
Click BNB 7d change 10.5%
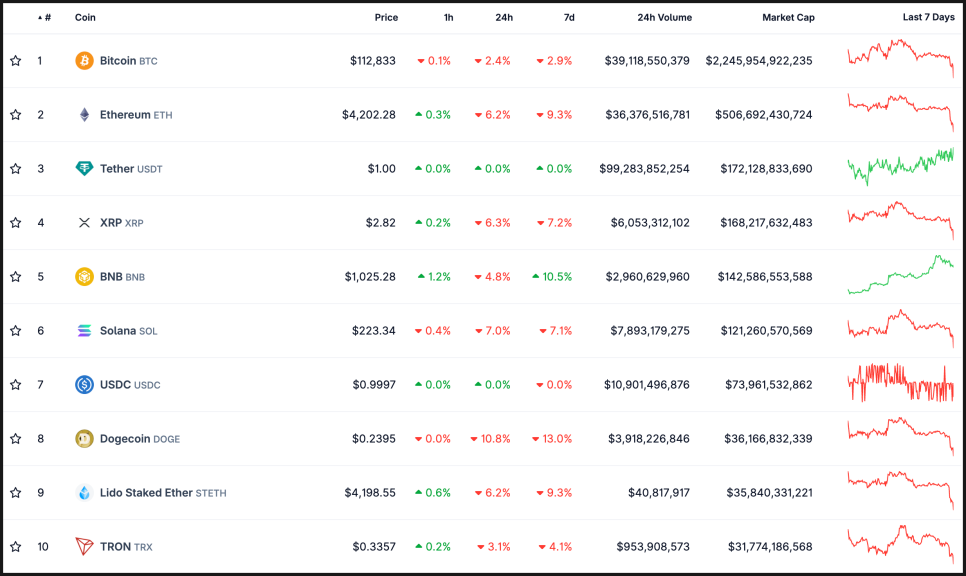[552, 277]
